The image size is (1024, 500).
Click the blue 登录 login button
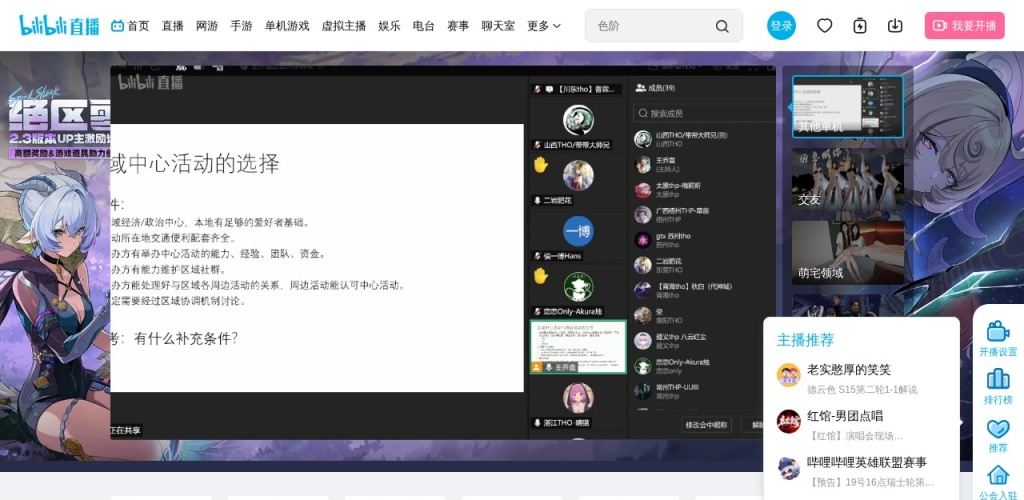(x=781, y=26)
